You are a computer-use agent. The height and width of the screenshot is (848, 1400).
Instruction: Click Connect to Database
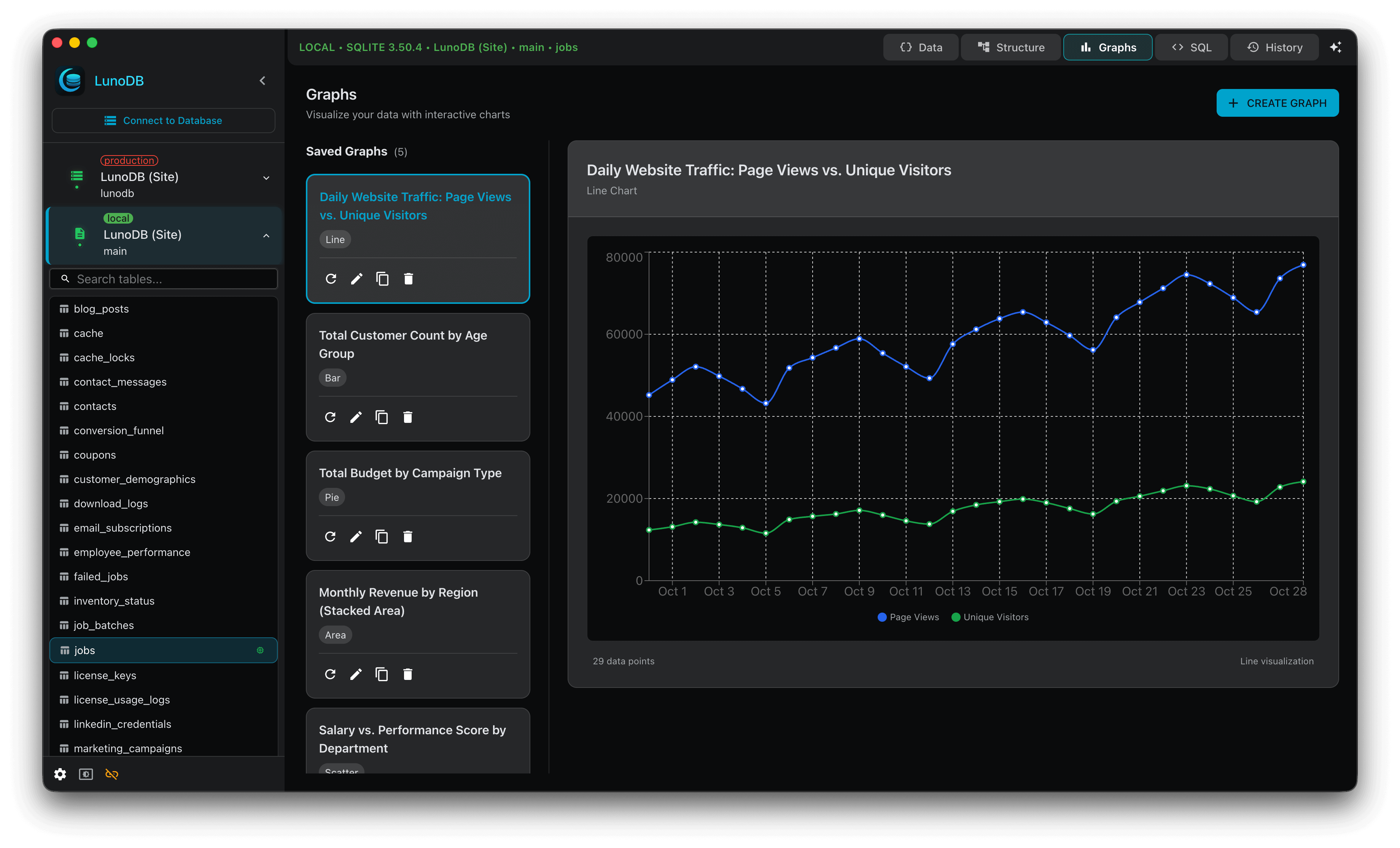[x=163, y=120]
